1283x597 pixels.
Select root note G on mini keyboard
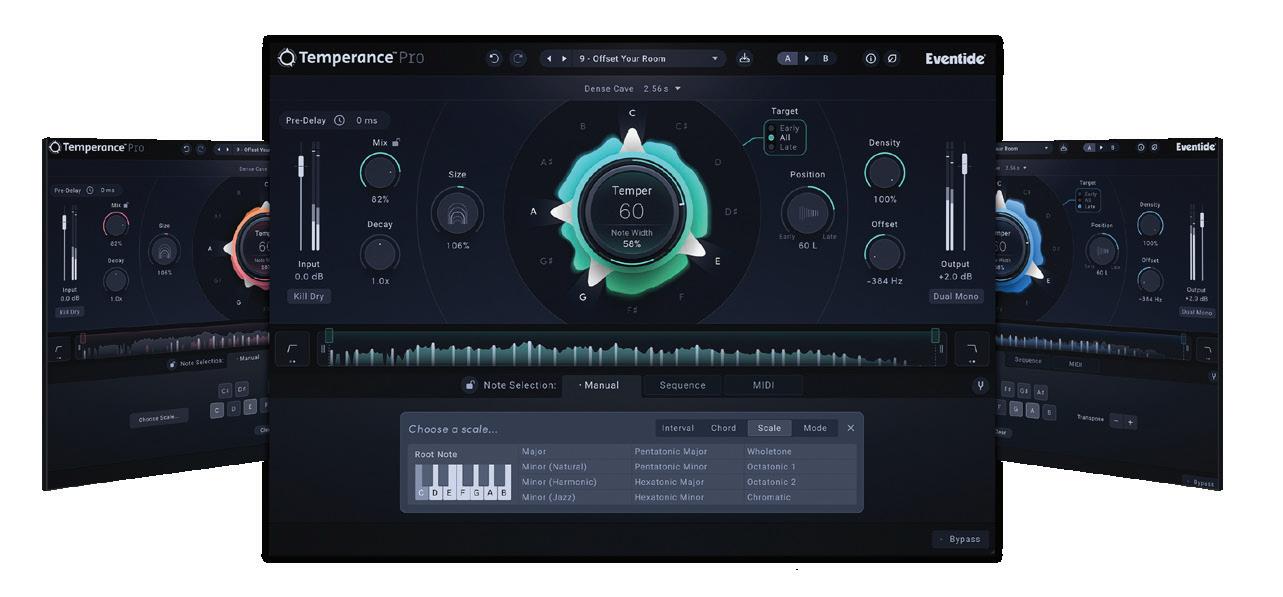tap(476, 492)
